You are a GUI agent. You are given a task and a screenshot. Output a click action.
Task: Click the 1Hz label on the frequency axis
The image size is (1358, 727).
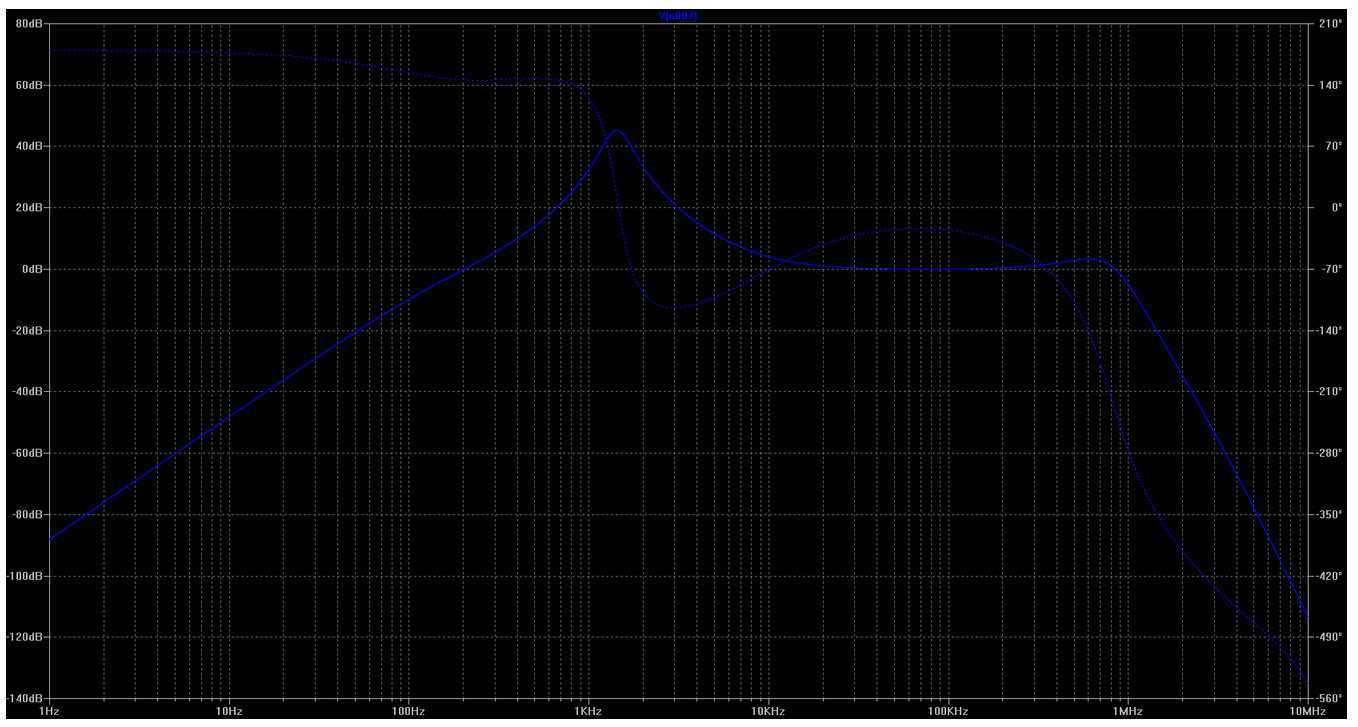pyautogui.click(x=49, y=711)
